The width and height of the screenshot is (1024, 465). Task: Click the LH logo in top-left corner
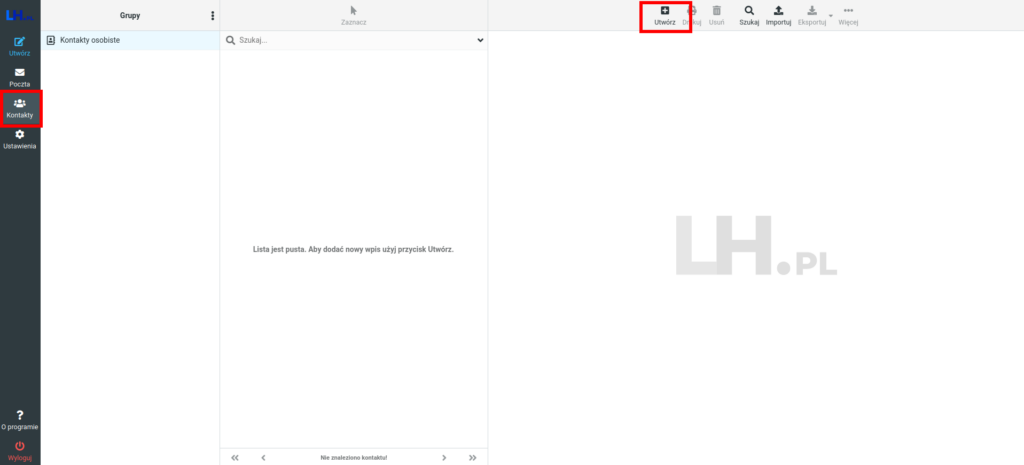[x=18, y=15]
